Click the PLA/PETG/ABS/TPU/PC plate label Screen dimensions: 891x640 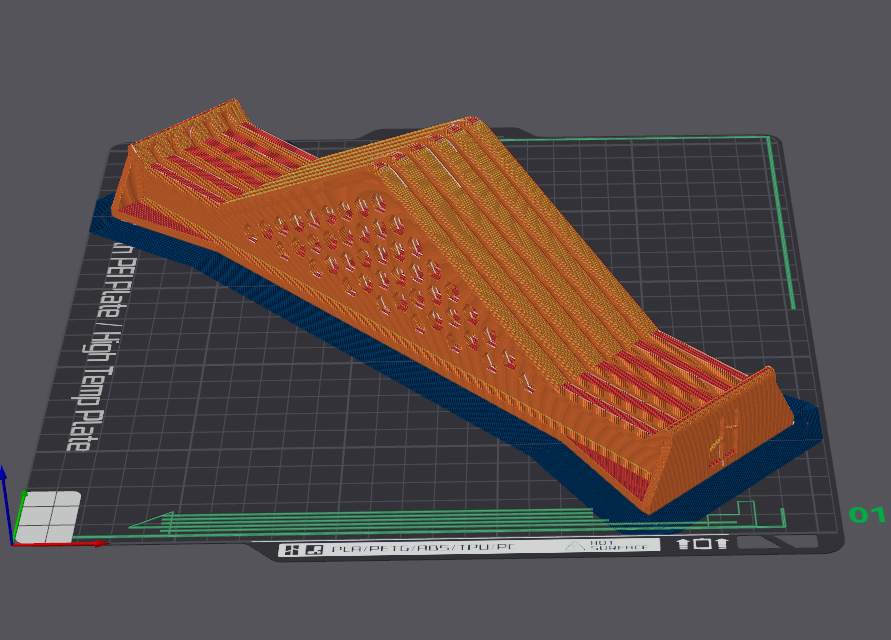423,548
